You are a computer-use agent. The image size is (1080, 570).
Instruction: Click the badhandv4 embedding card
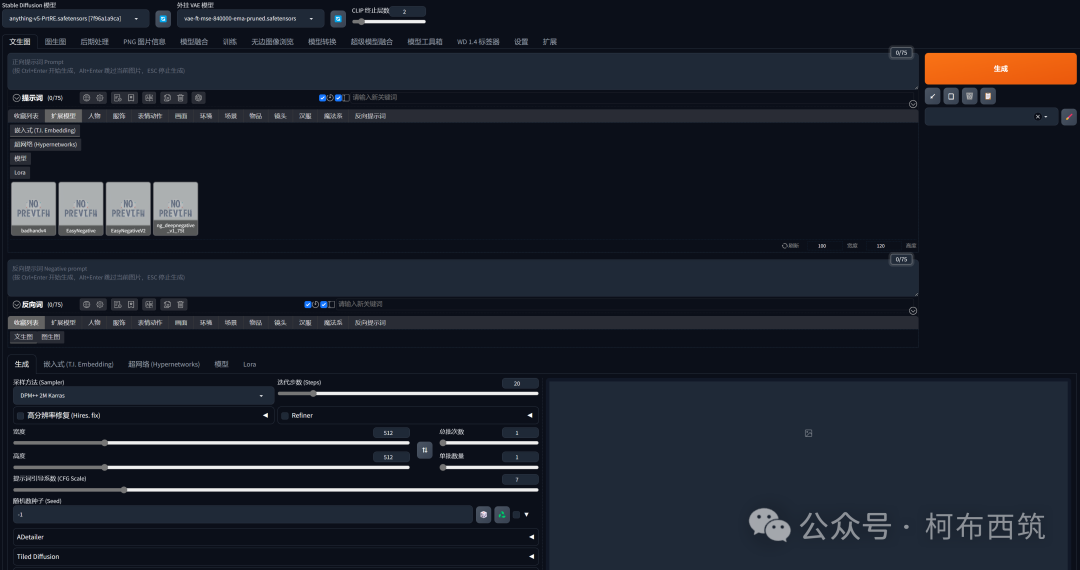33,209
